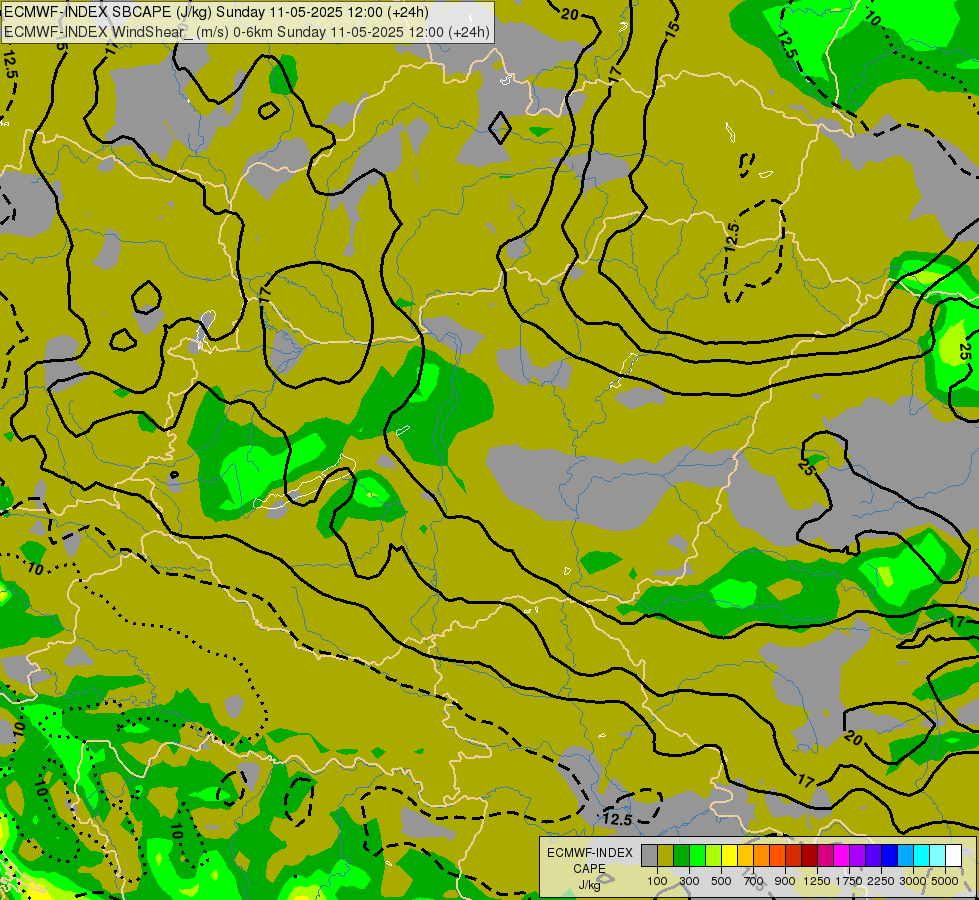Click the 300 value on the legend scale
This screenshot has height=900, width=979.
click(689, 881)
